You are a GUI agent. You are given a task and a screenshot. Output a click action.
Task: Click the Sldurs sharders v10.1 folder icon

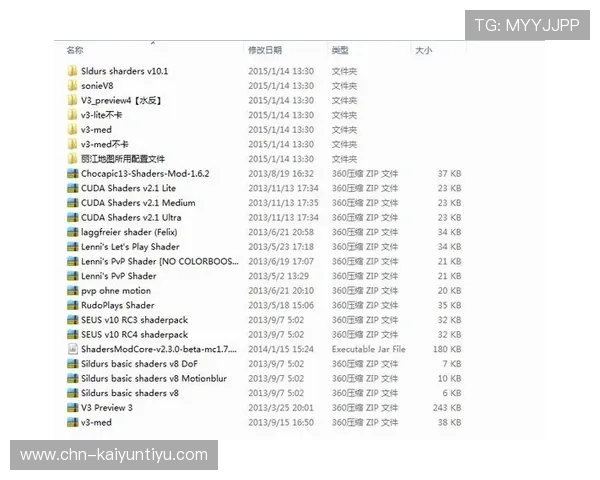pyautogui.click(x=72, y=71)
